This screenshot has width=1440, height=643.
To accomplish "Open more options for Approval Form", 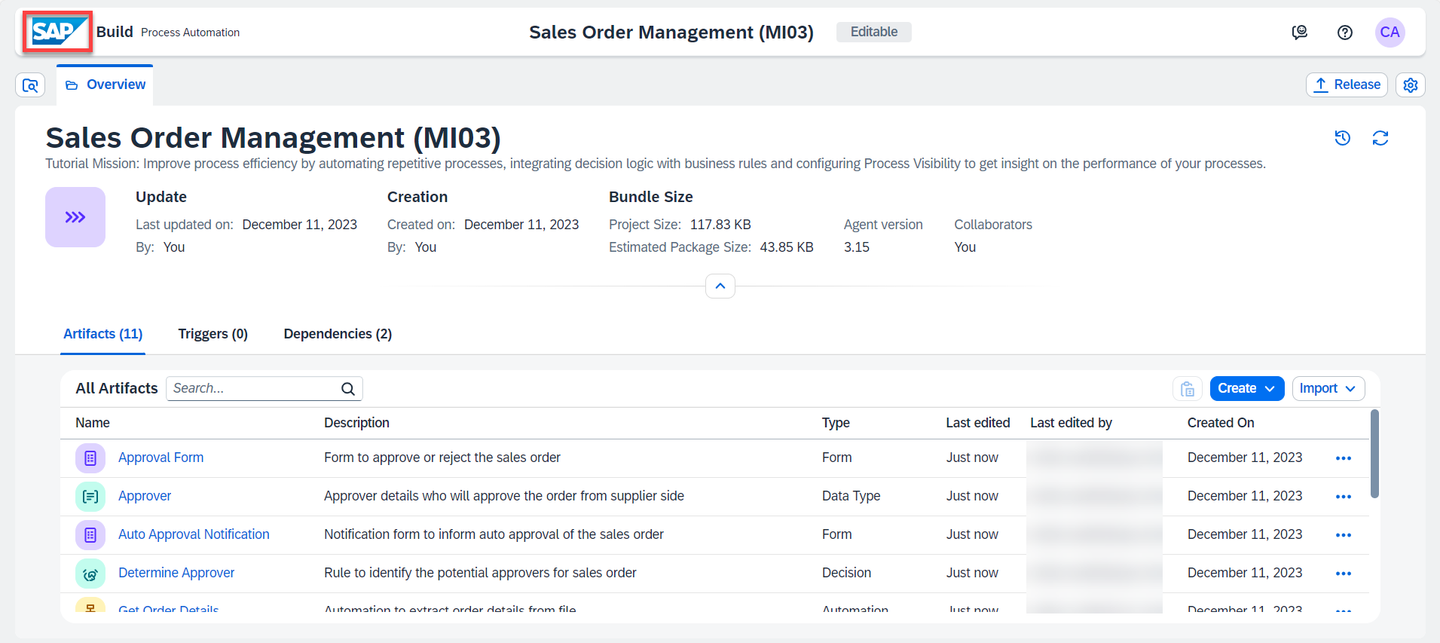I will [x=1343, y=458].
